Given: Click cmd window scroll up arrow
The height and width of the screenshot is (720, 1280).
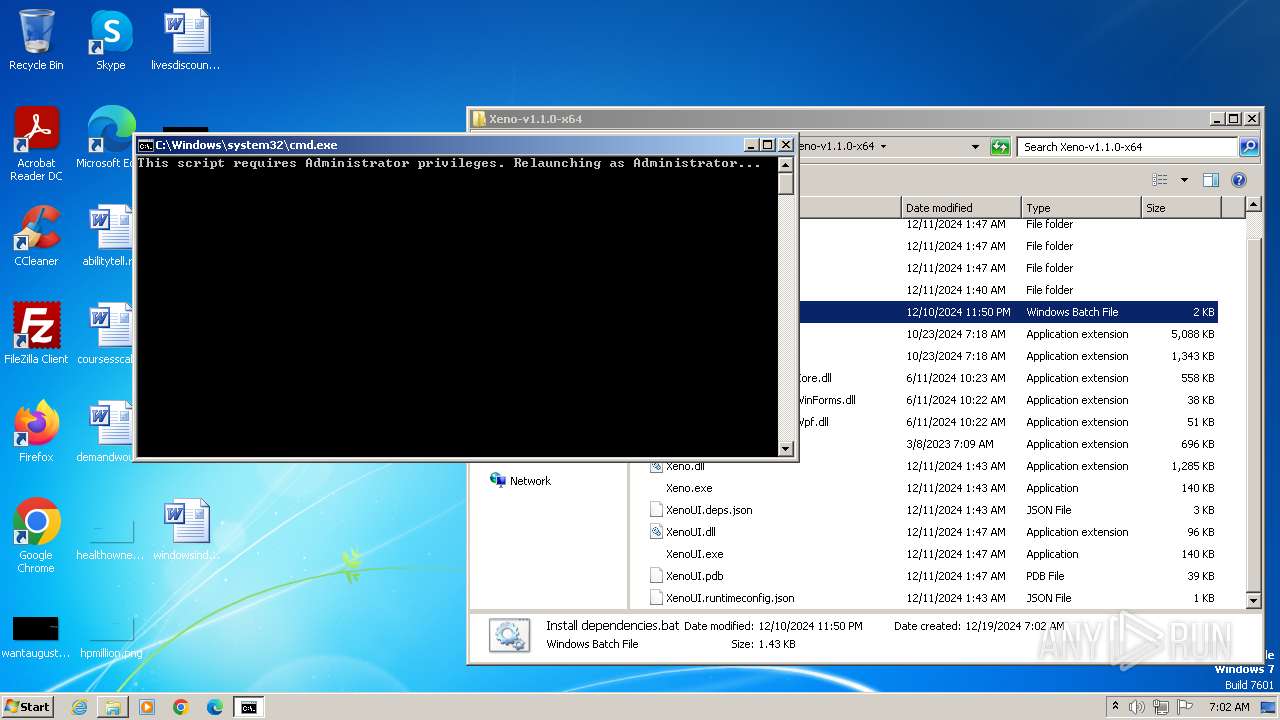Looking at the screenshot, I should click(x=786, y=165).
